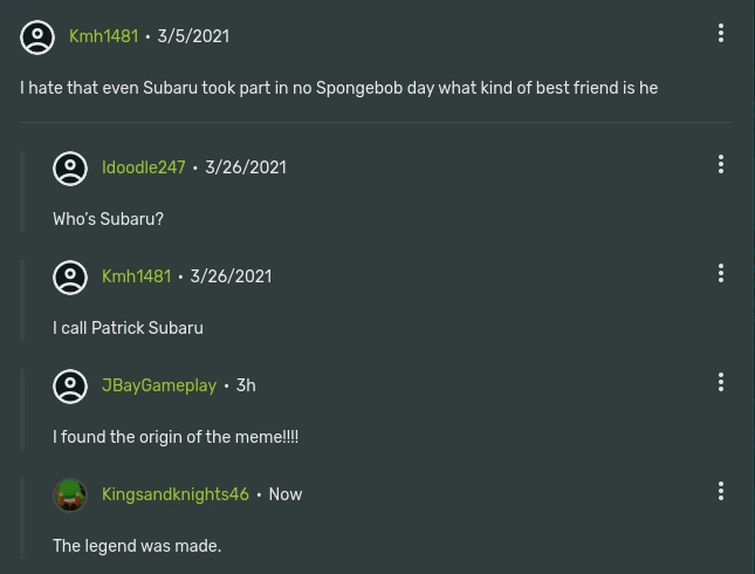Image resolution: width=755 pixels, height=574 pixels.
Task: Click Kmh1481's avatar beside the 3/26/2021 reply
Action: (x=70, y=277)
